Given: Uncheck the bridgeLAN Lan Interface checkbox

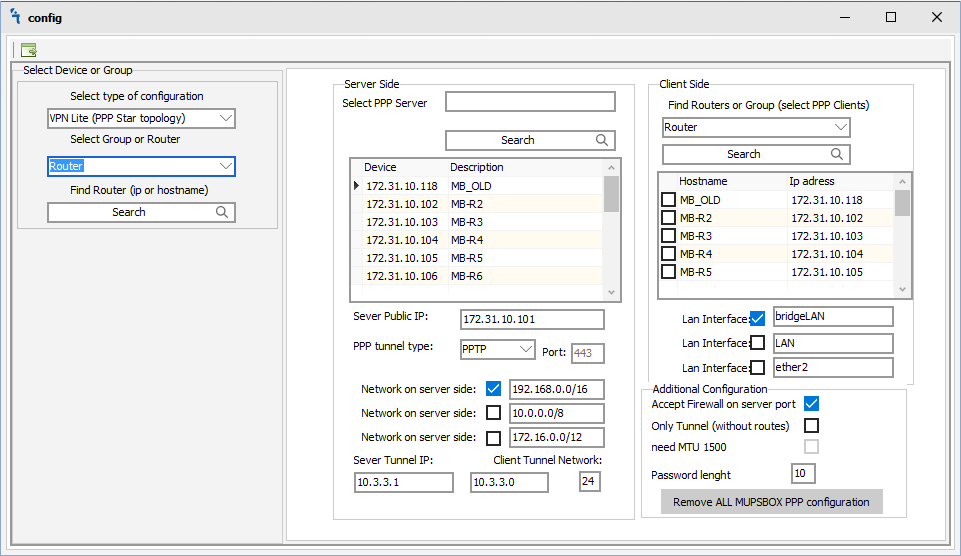Looking at the screenshot, I should pyautogui.click(x=757, y=318).
